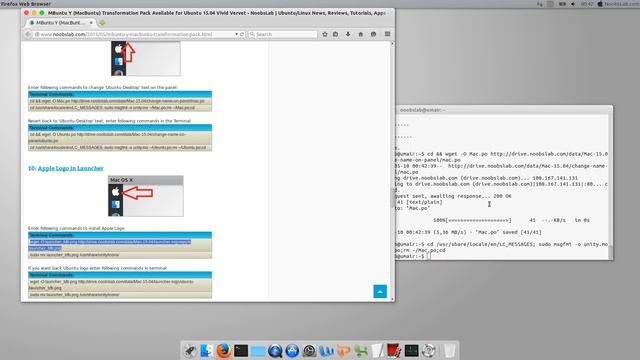Launch Firefox from the dock
This screenshot has width=640, height=360.
(224, 351)
